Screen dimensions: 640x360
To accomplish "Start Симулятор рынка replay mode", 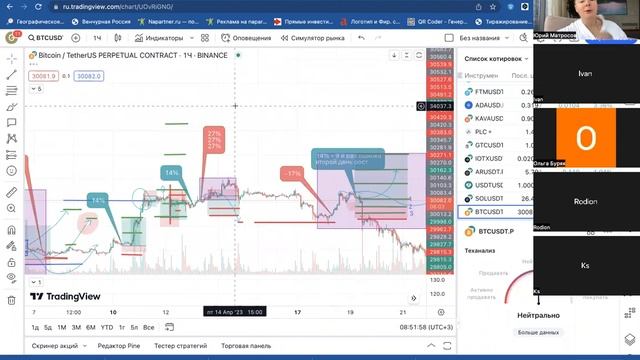I will pos(313,38).
